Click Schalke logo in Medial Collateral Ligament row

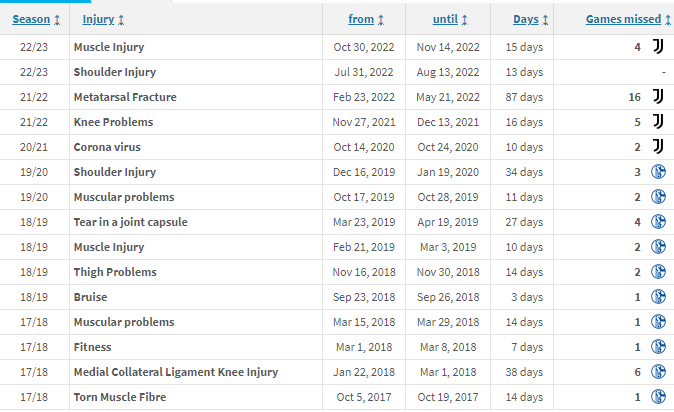[658, 372]
